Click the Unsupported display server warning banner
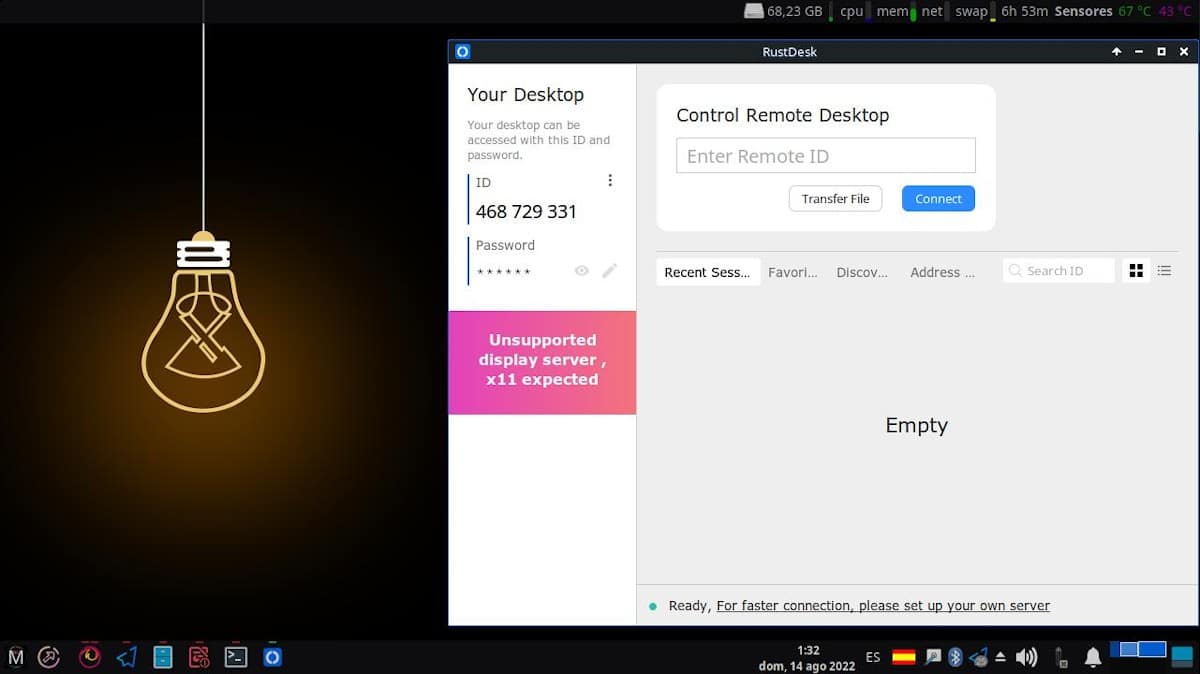Viewport: 1200px width, 674px height. click(x=542, y=362)
